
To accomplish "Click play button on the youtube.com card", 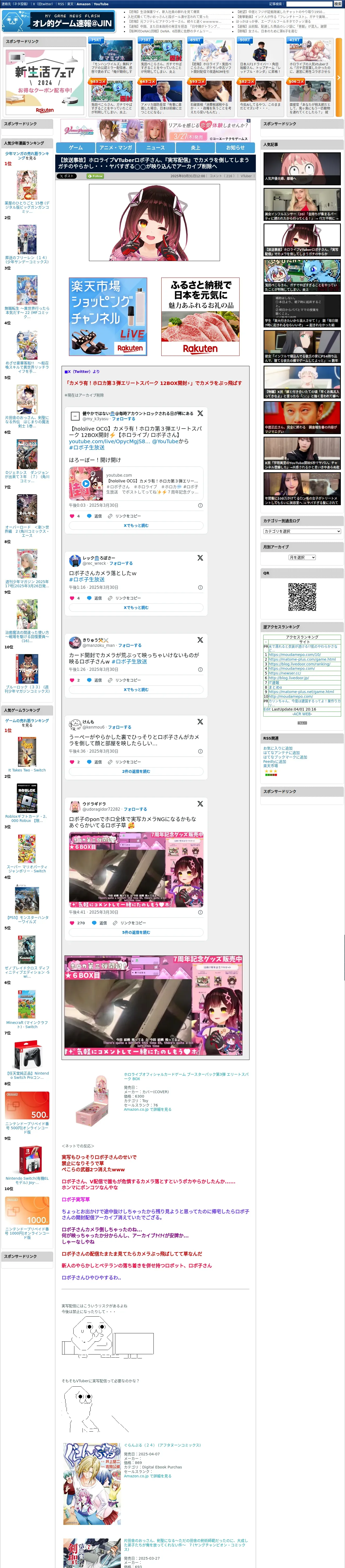I will [86, 484].
